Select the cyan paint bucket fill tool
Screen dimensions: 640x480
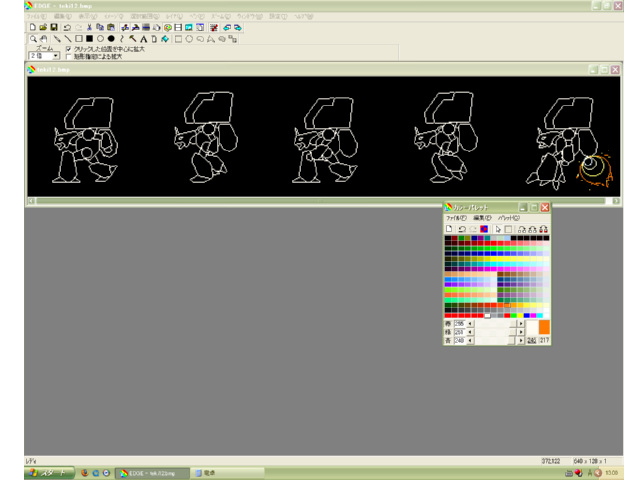point(165,39)
